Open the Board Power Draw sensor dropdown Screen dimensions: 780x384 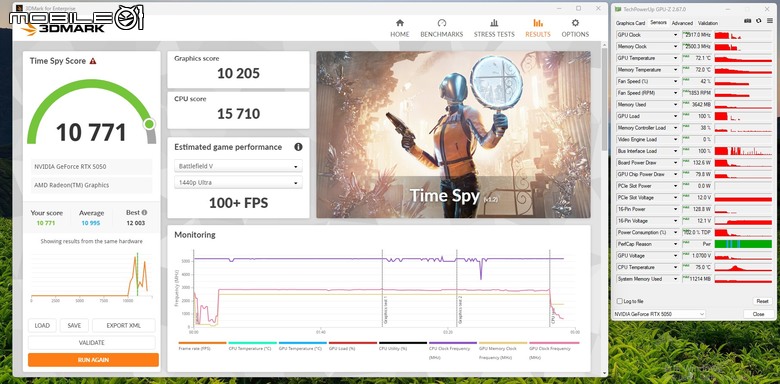pyautogui.click(x=676, y=163)
